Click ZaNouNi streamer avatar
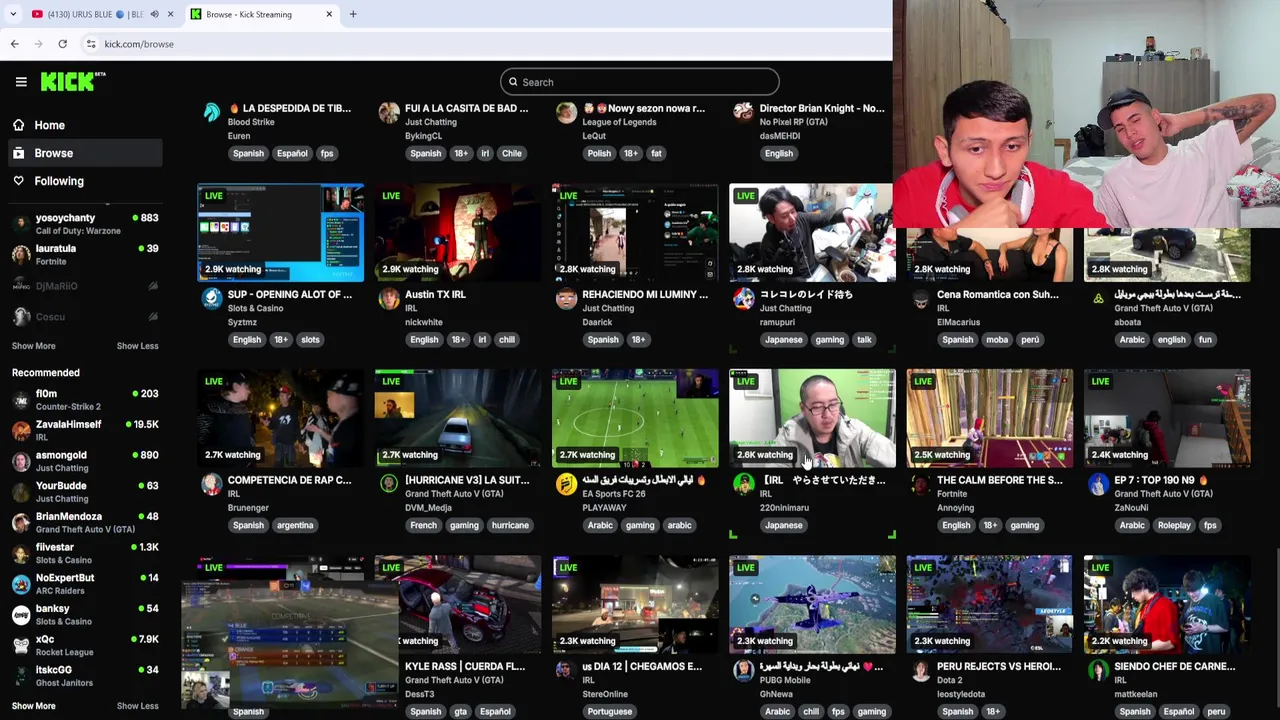Image resolution: width=1280 pixels, height=720 pixels. (x=1098, y=484)
